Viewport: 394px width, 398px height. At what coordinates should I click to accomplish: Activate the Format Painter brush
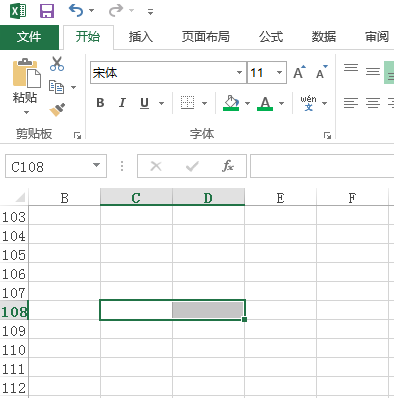[57, 110]
